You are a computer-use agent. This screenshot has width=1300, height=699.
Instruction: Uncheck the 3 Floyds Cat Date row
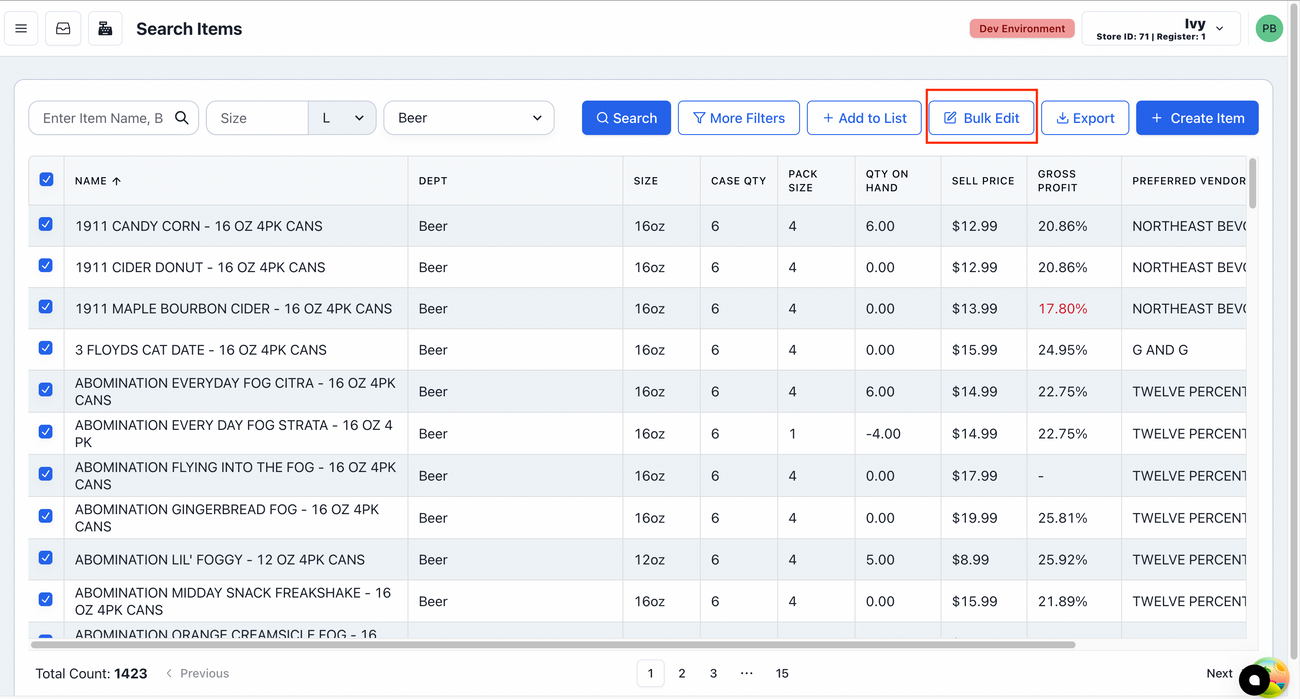point(46,348)
